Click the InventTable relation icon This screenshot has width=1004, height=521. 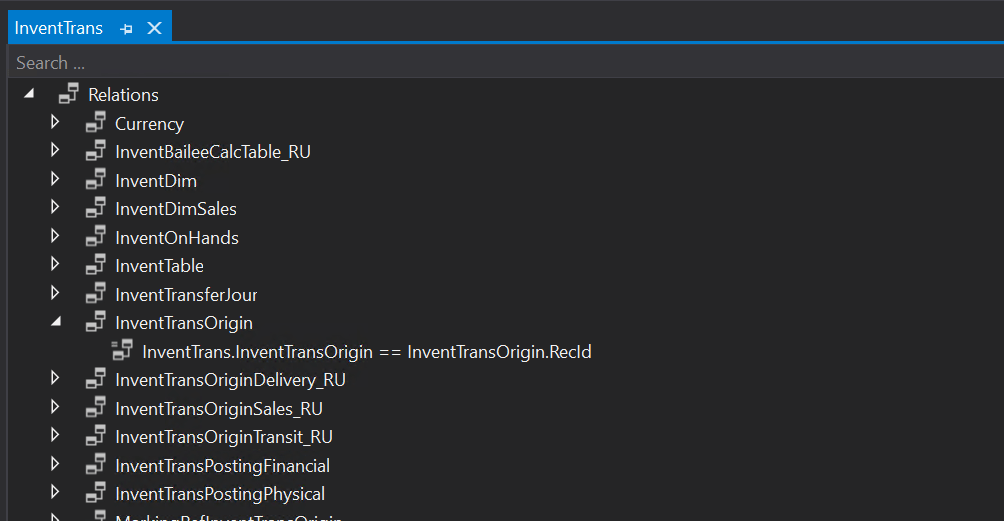point(96,266)
